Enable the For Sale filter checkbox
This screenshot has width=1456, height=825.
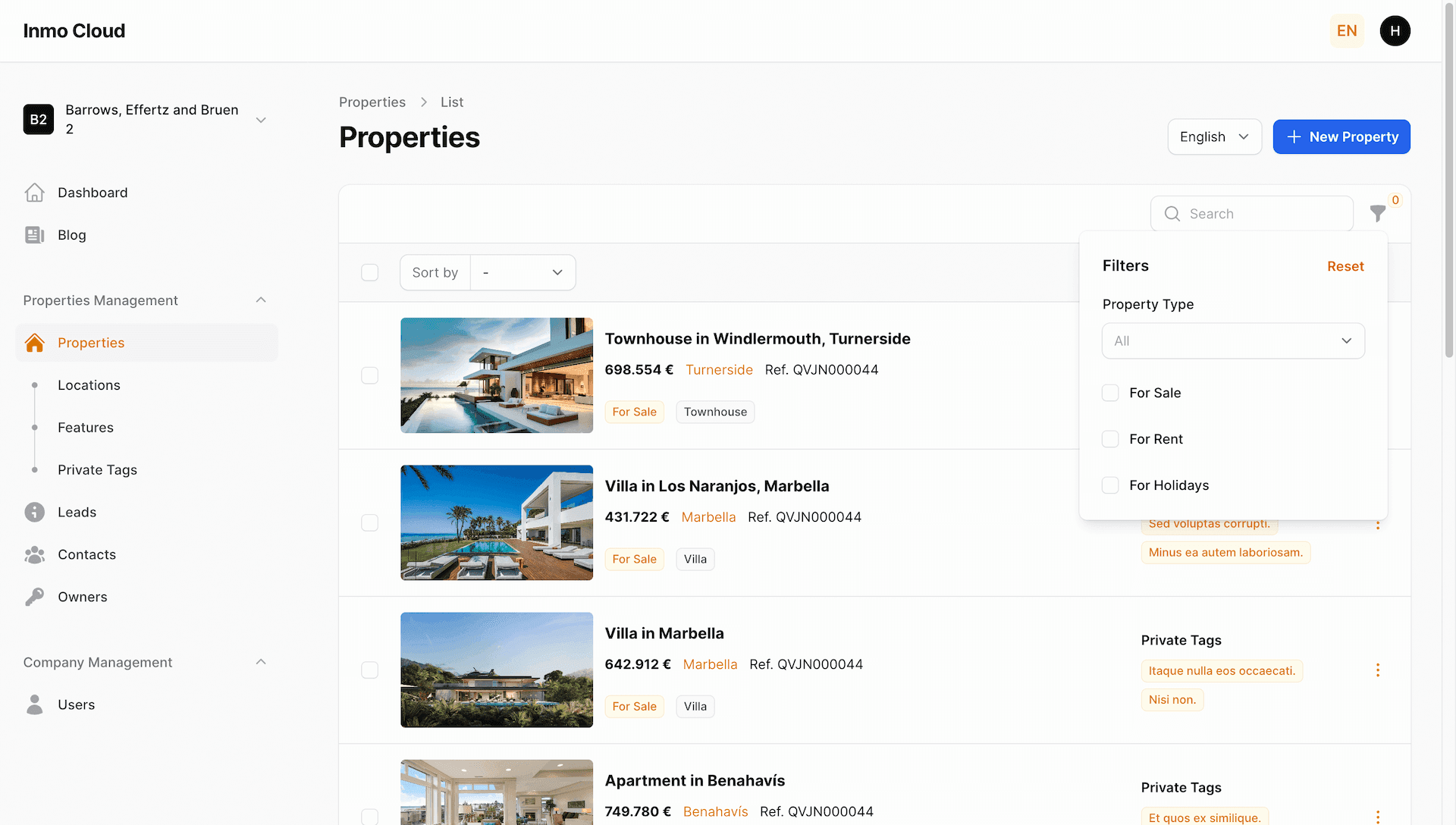1110,393
